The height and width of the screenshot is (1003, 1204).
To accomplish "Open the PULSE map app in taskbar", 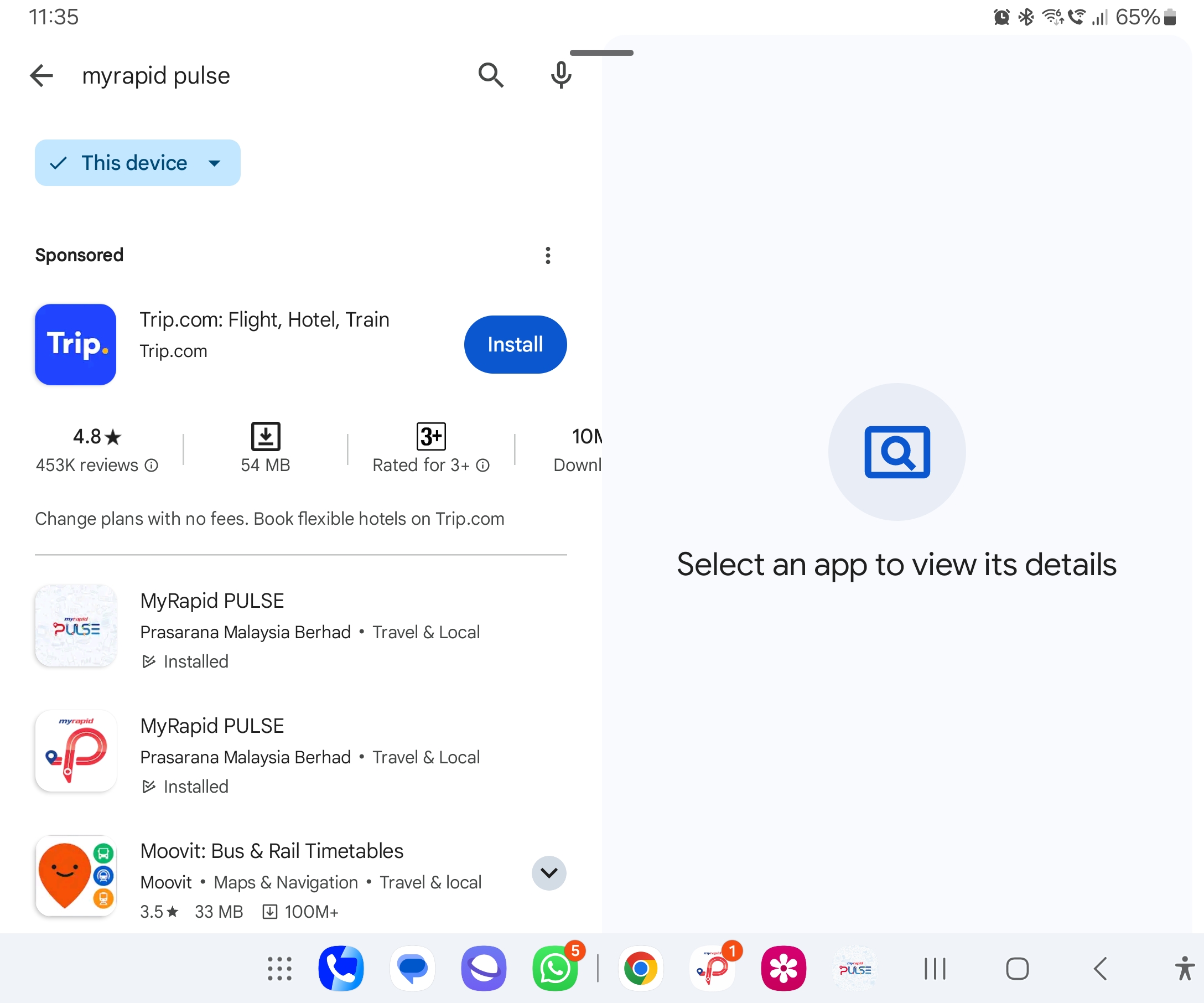I will (854, 969).
